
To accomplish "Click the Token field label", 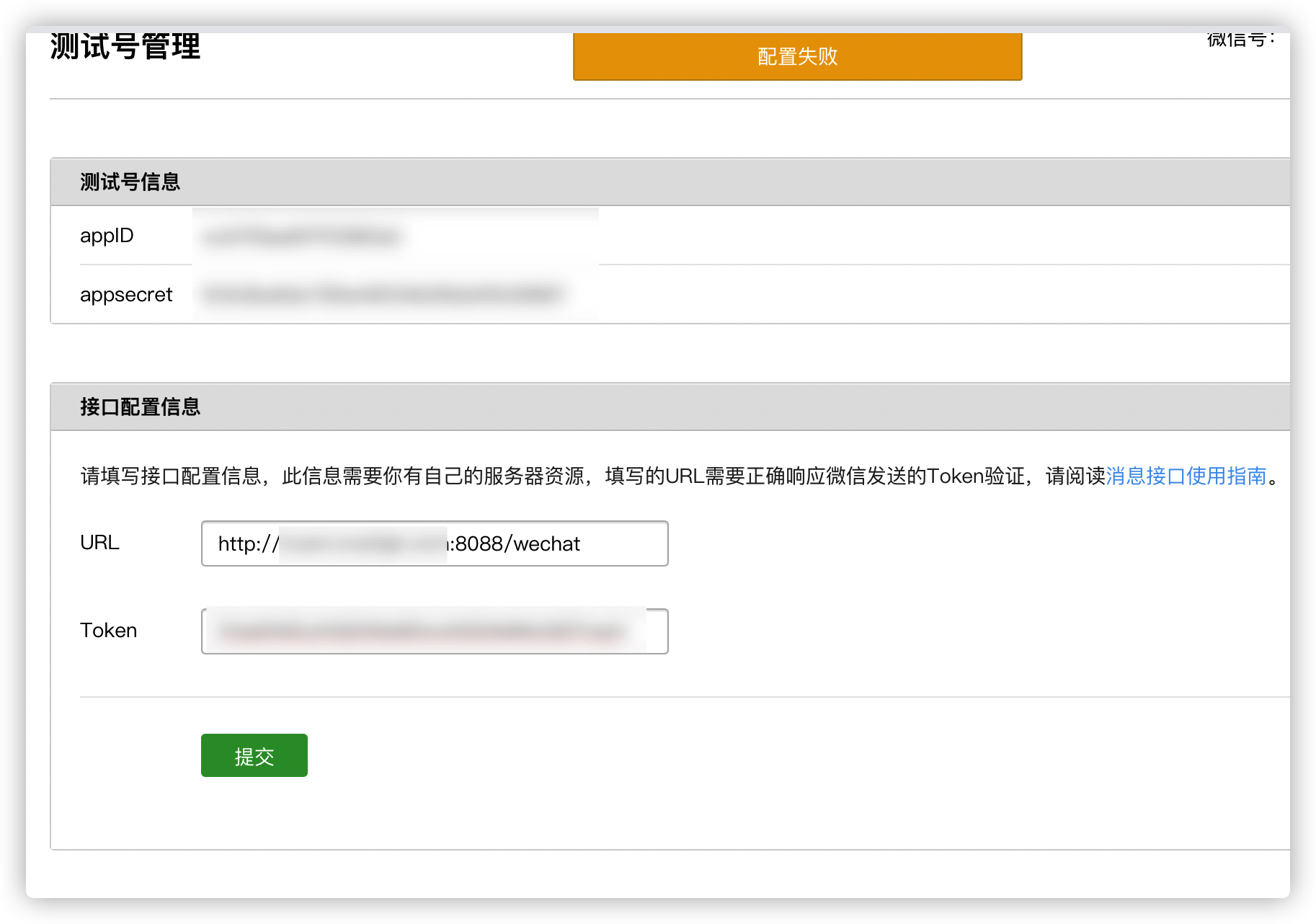I will click(x=108, y=630).
